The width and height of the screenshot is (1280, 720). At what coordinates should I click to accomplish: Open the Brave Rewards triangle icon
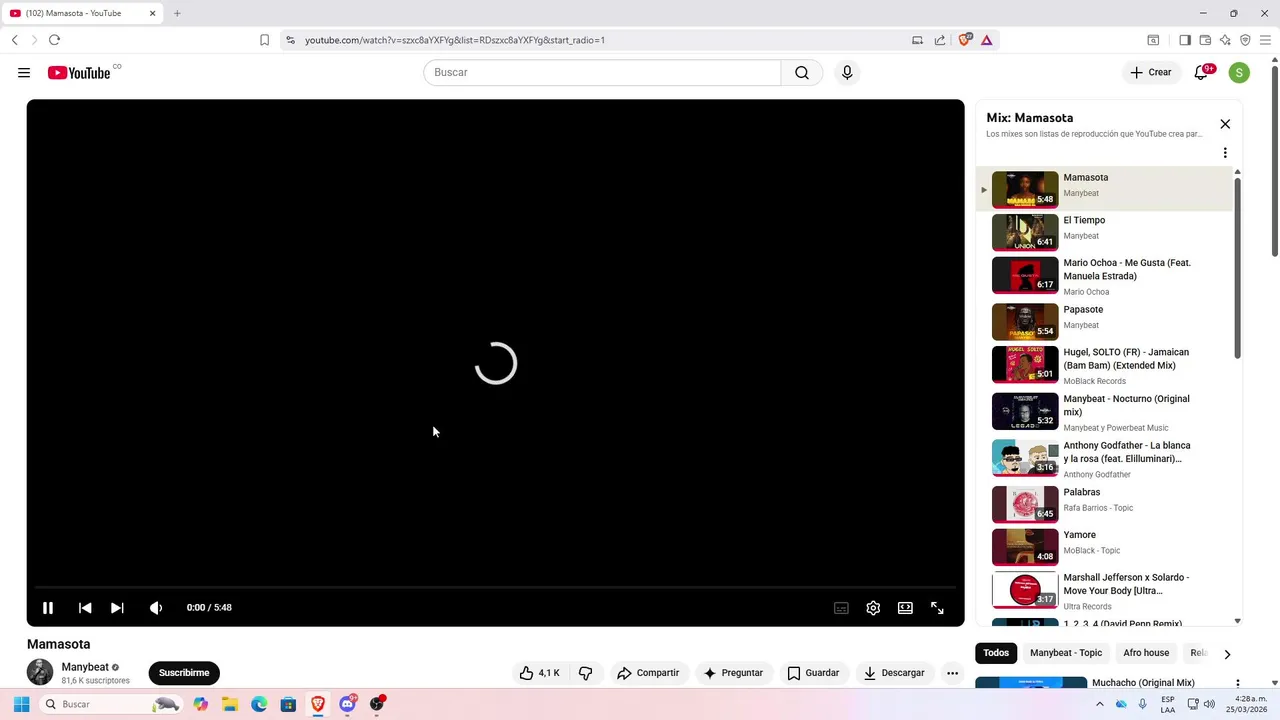click(x=986, y=40)
